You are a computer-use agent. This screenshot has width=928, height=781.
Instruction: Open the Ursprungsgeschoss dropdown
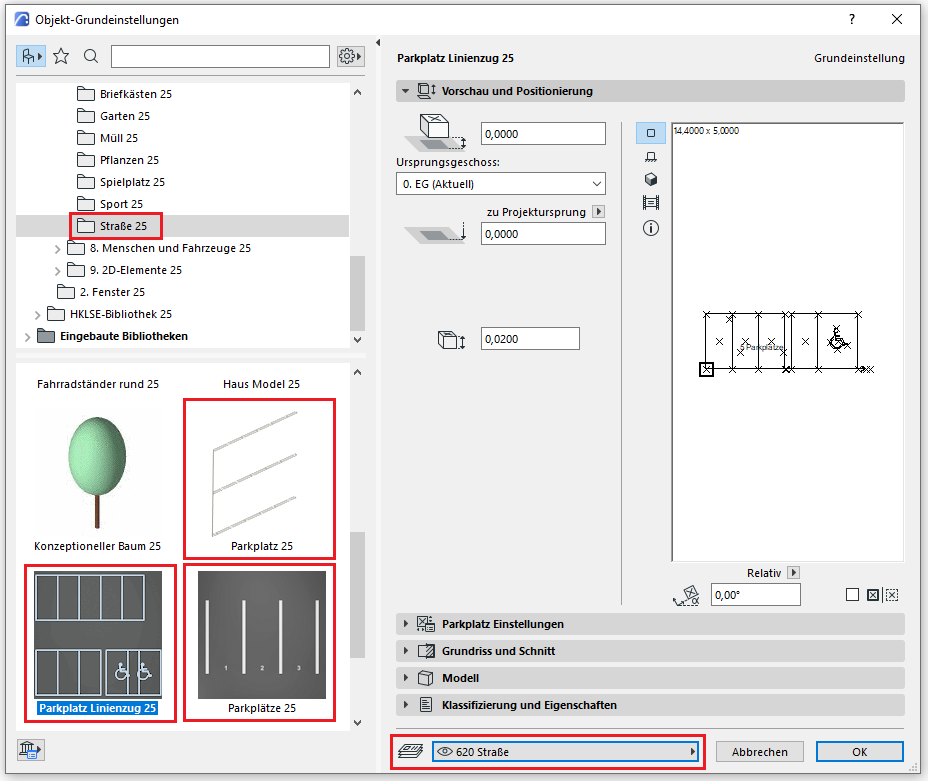[x=500, y=184]
